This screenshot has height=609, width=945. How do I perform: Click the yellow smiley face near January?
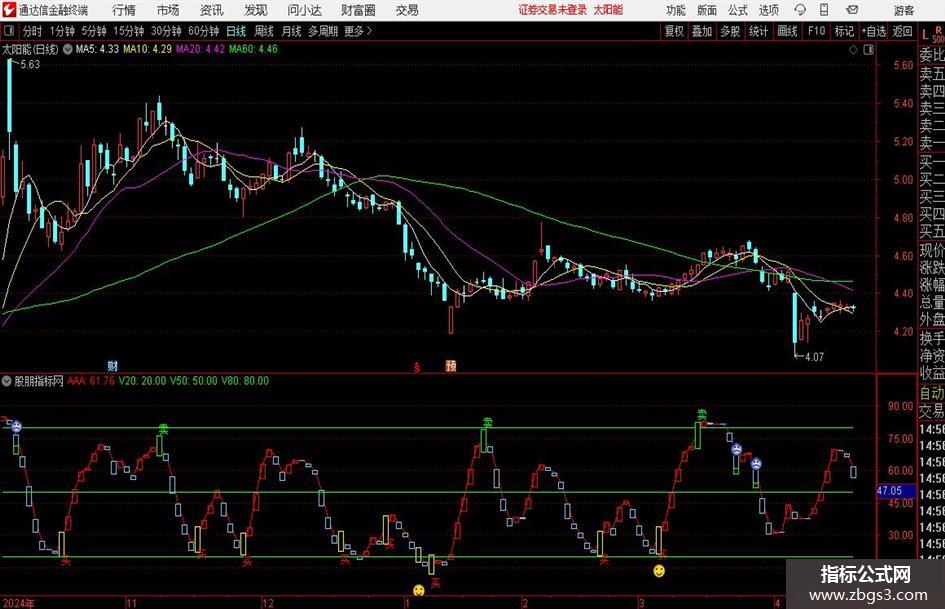coord(418,590)
